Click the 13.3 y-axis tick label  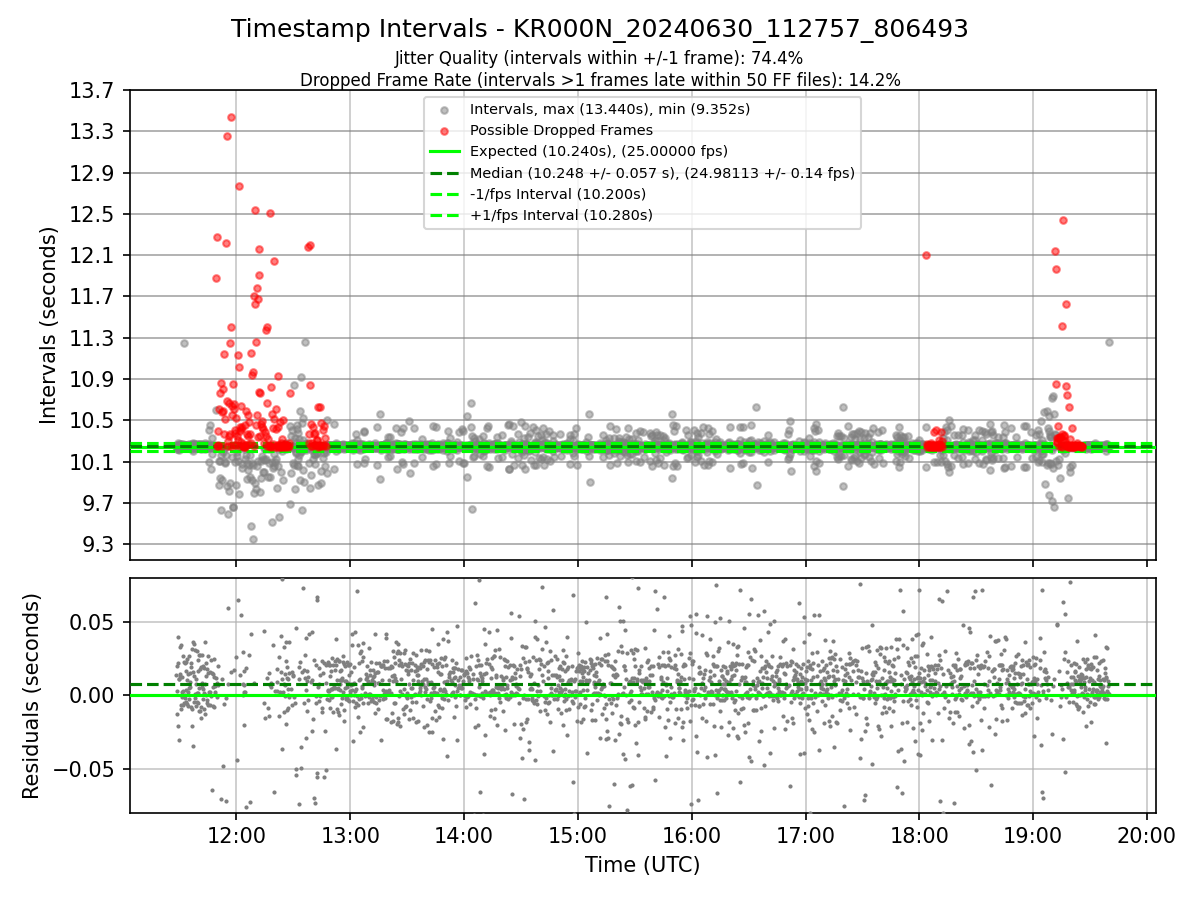point(93,132)
